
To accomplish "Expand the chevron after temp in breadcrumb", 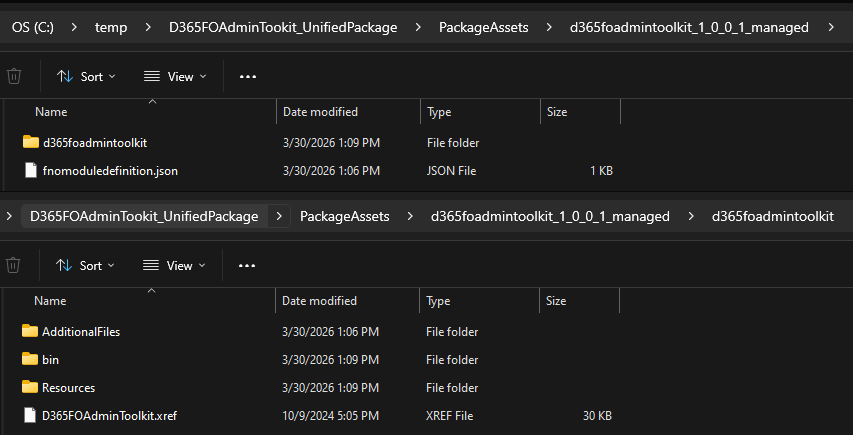I will coord(149,27).
